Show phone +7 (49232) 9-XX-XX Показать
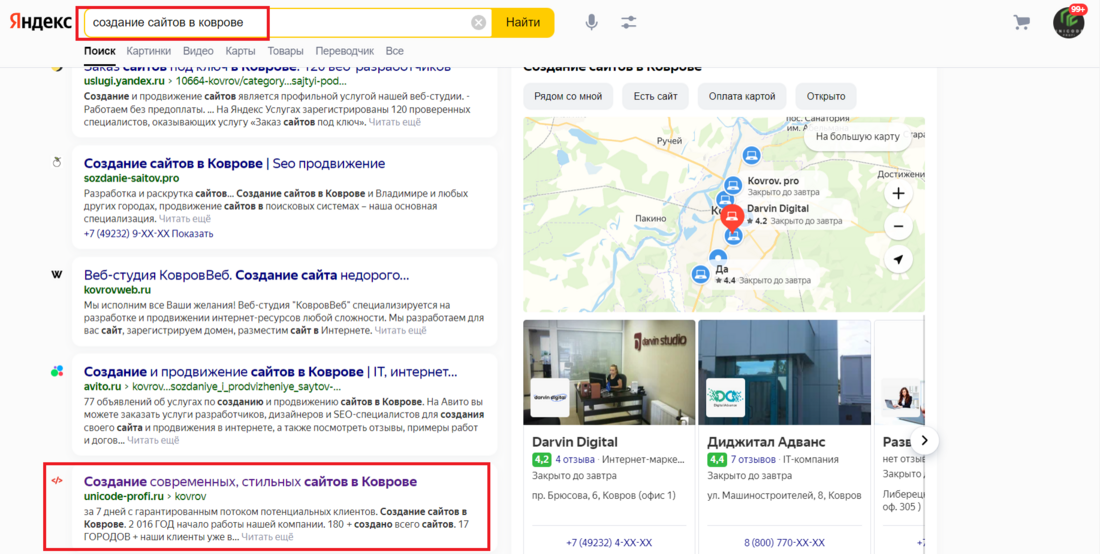1100x554 pixels. [149, 234]
